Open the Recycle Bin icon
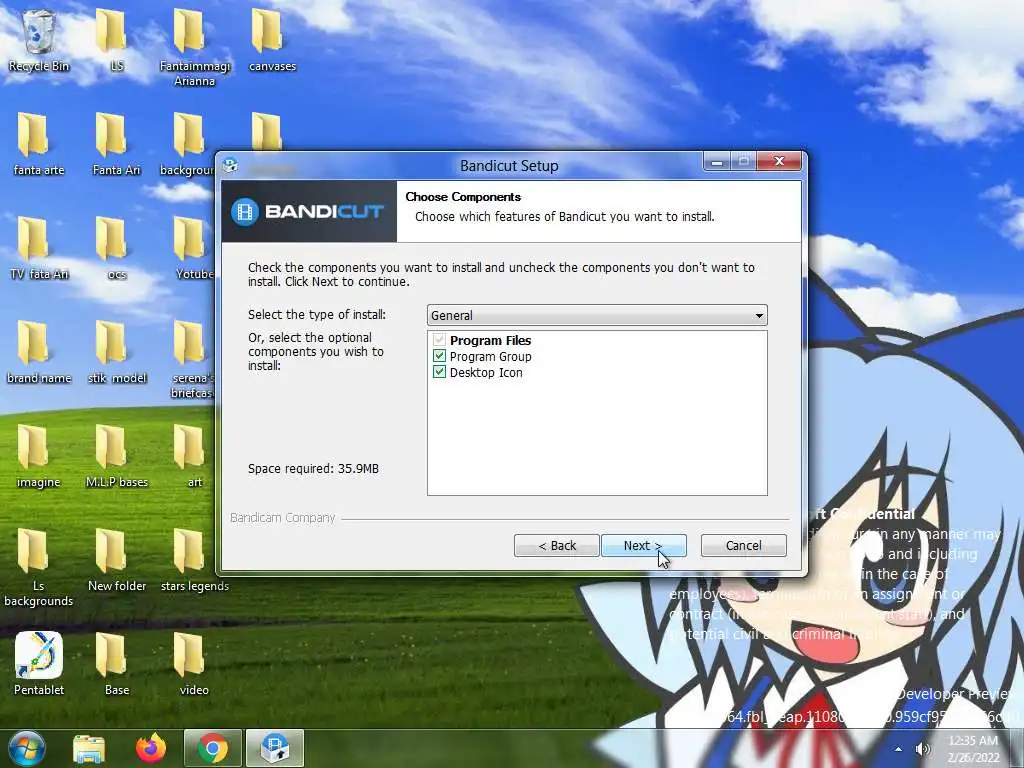Image resolution: width=1024 pixels, height=768 pixels. [x=39, y=40]
